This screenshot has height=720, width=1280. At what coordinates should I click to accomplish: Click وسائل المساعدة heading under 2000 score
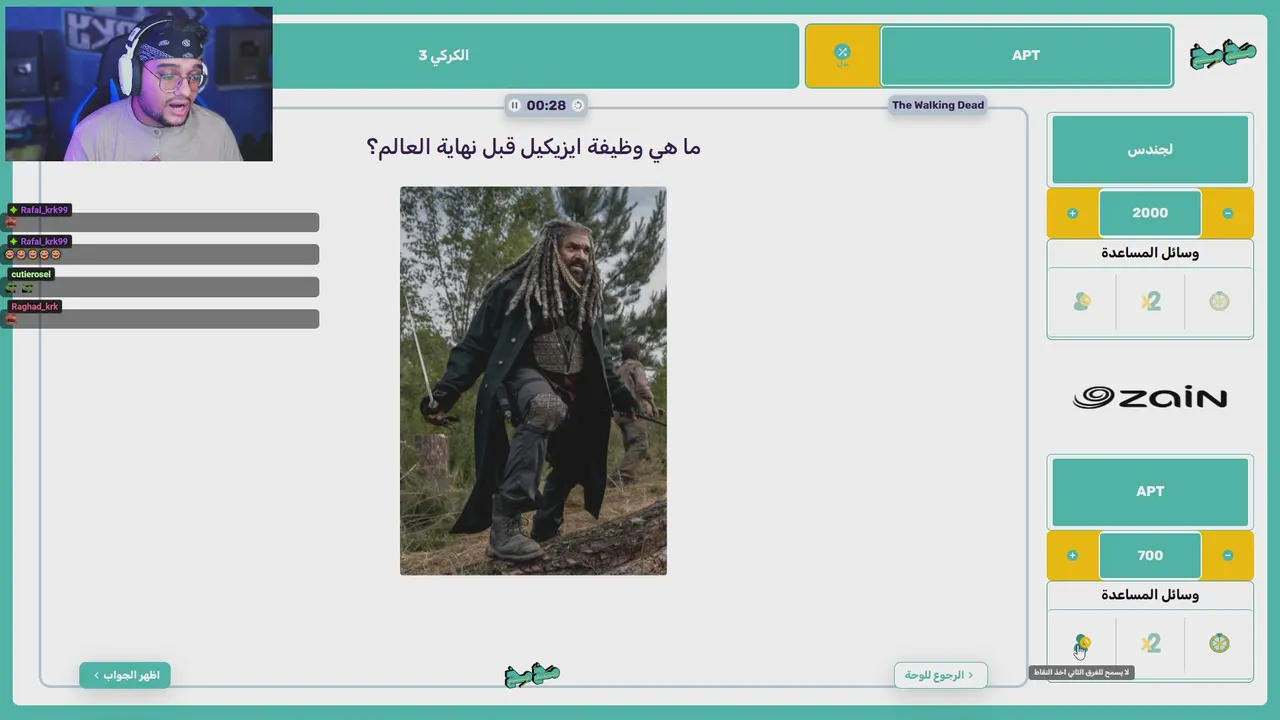(1150, 253)
